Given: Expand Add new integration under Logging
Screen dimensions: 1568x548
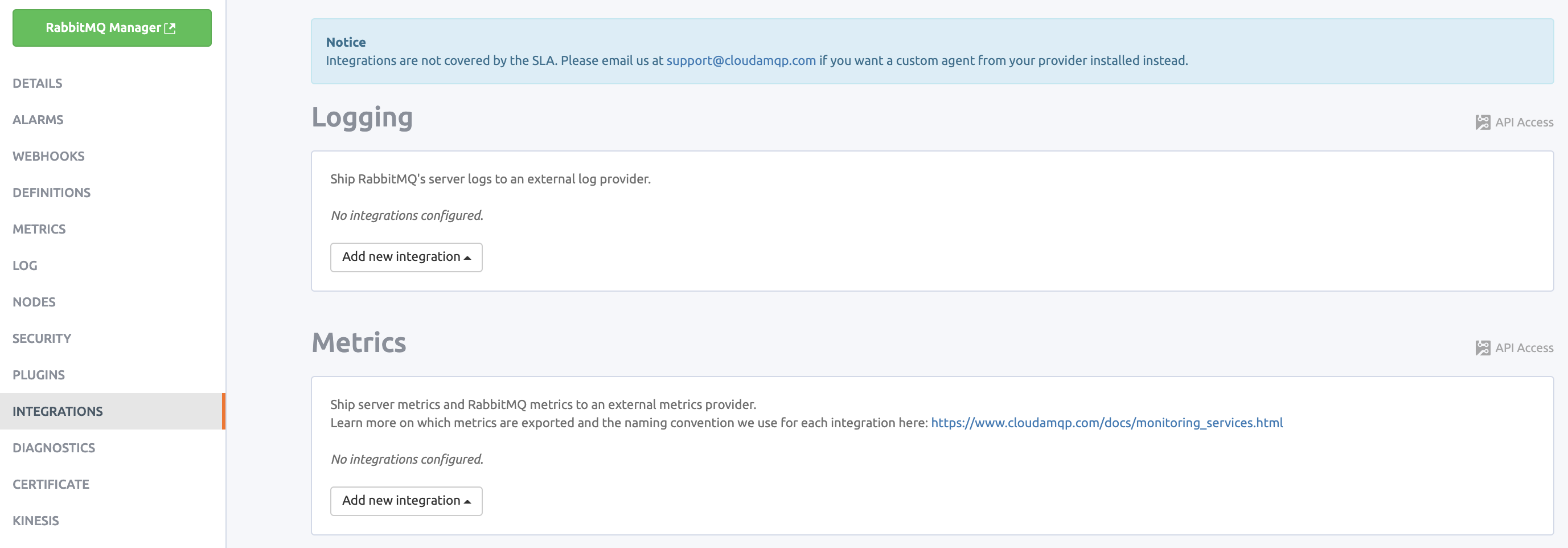Looking at the screenshot, I should coord(406,257).
